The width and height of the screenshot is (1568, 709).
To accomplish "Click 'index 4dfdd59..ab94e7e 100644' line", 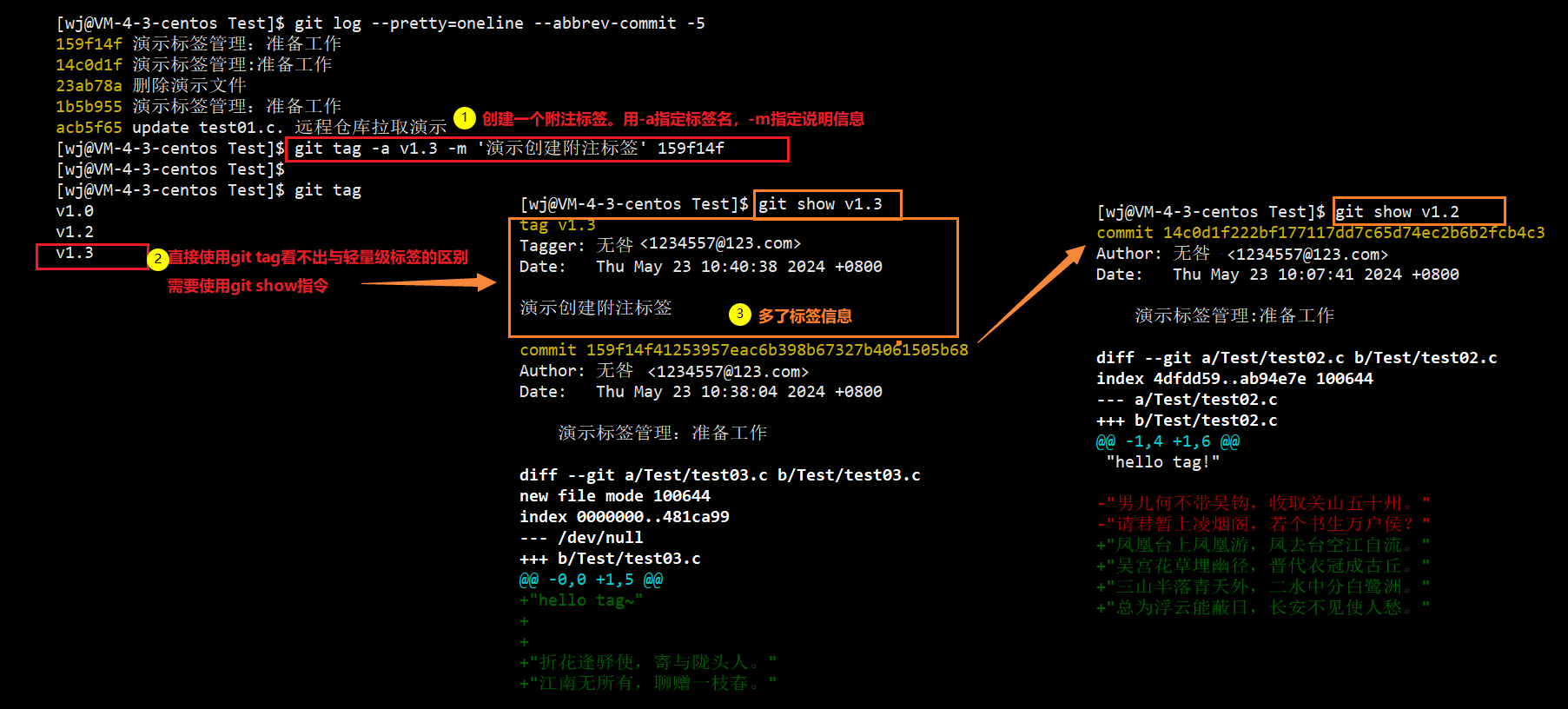I will 1234,379.
